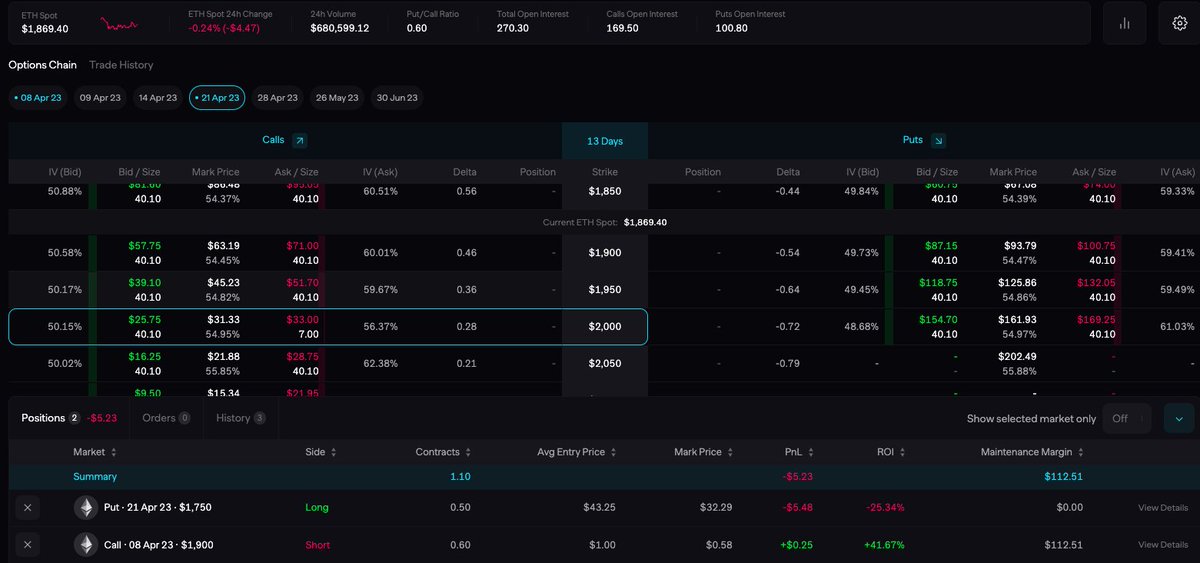The height and width of the screenshot is (563, 1200).
Task: Select the 30 Jun 23 expiry
Action: [x=397, y=98]
